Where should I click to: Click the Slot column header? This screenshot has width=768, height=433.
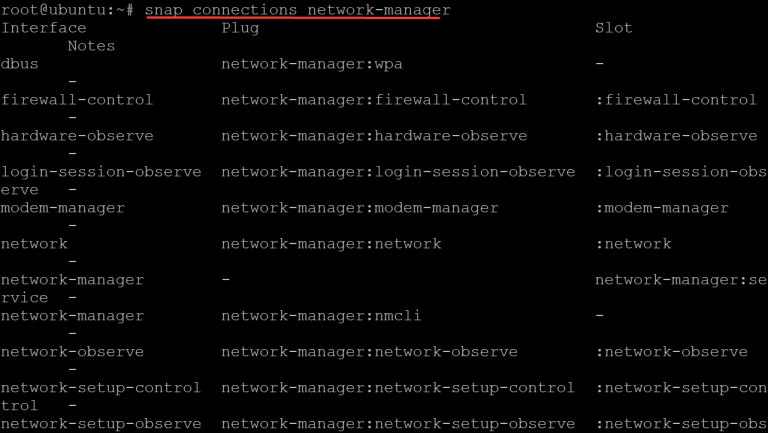[x=614, y=28]
